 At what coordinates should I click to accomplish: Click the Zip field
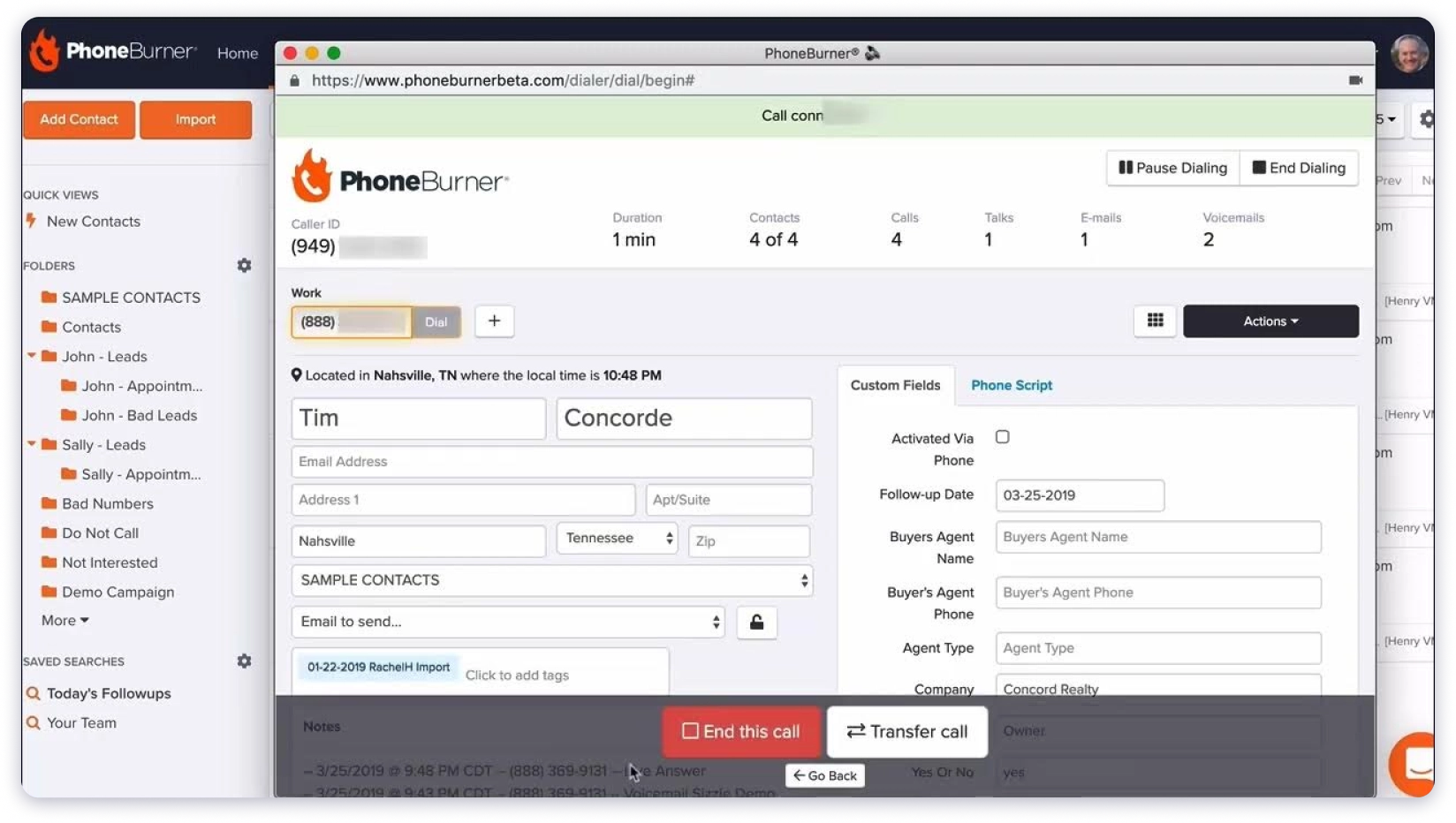tap(749, 540)
